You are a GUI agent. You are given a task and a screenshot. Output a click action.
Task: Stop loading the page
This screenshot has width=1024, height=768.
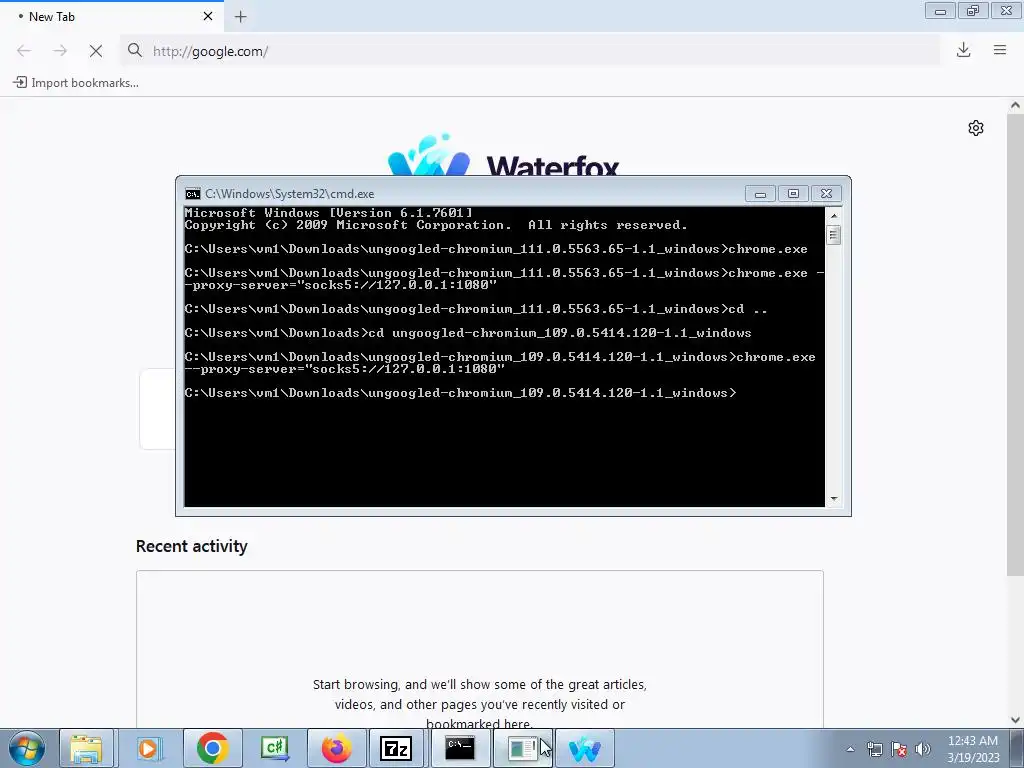point(96,51)
